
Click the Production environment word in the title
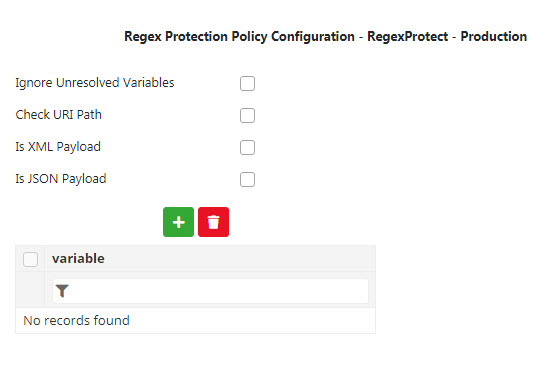(494, 36)
